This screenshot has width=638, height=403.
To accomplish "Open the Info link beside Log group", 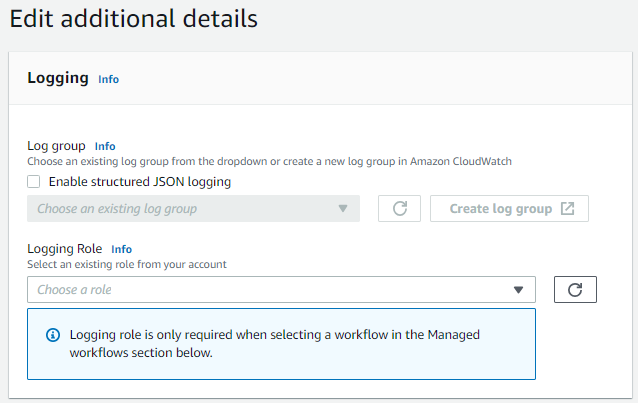I will 105,146.
